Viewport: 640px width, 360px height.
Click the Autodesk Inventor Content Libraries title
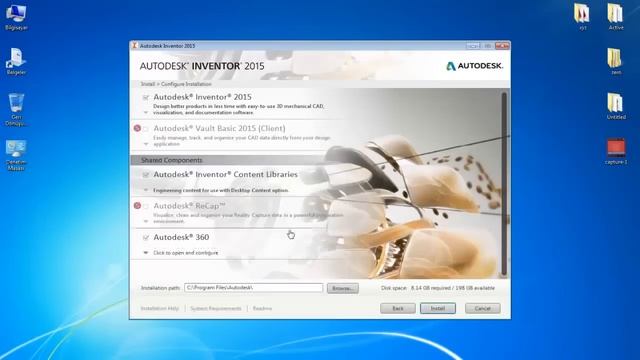pyautogui.click(x=225, y=174)
